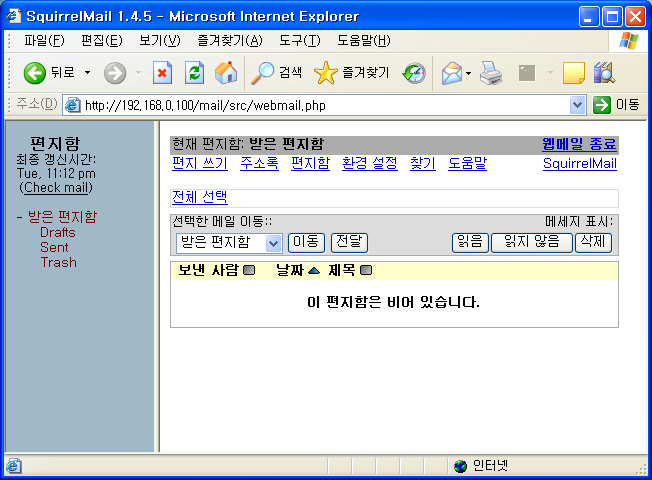Click the 편지 쓰기 compose link
The image size is (652, 480).
(200, 163)
